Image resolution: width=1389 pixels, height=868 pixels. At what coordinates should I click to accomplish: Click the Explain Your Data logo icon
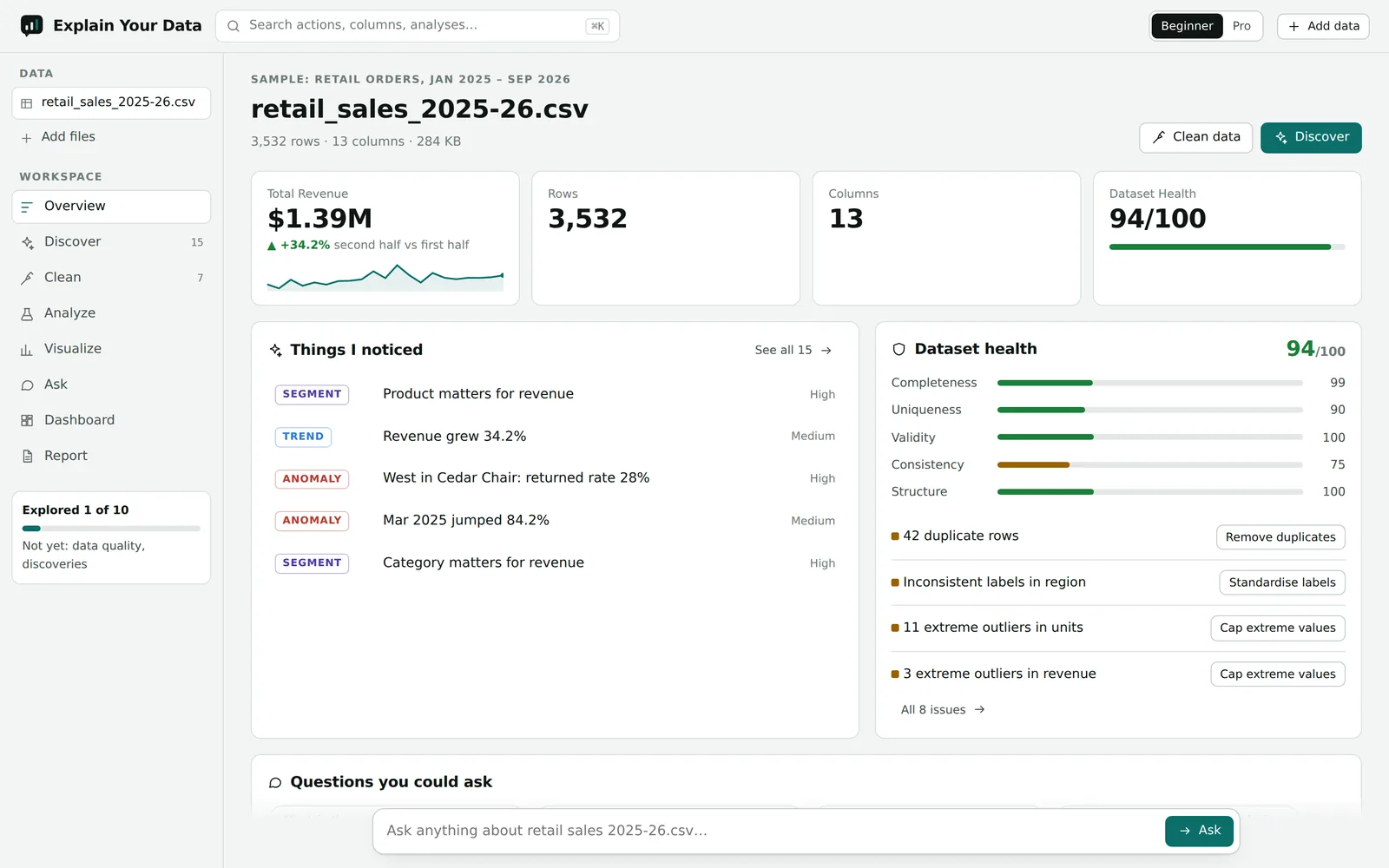pos(31,26)
